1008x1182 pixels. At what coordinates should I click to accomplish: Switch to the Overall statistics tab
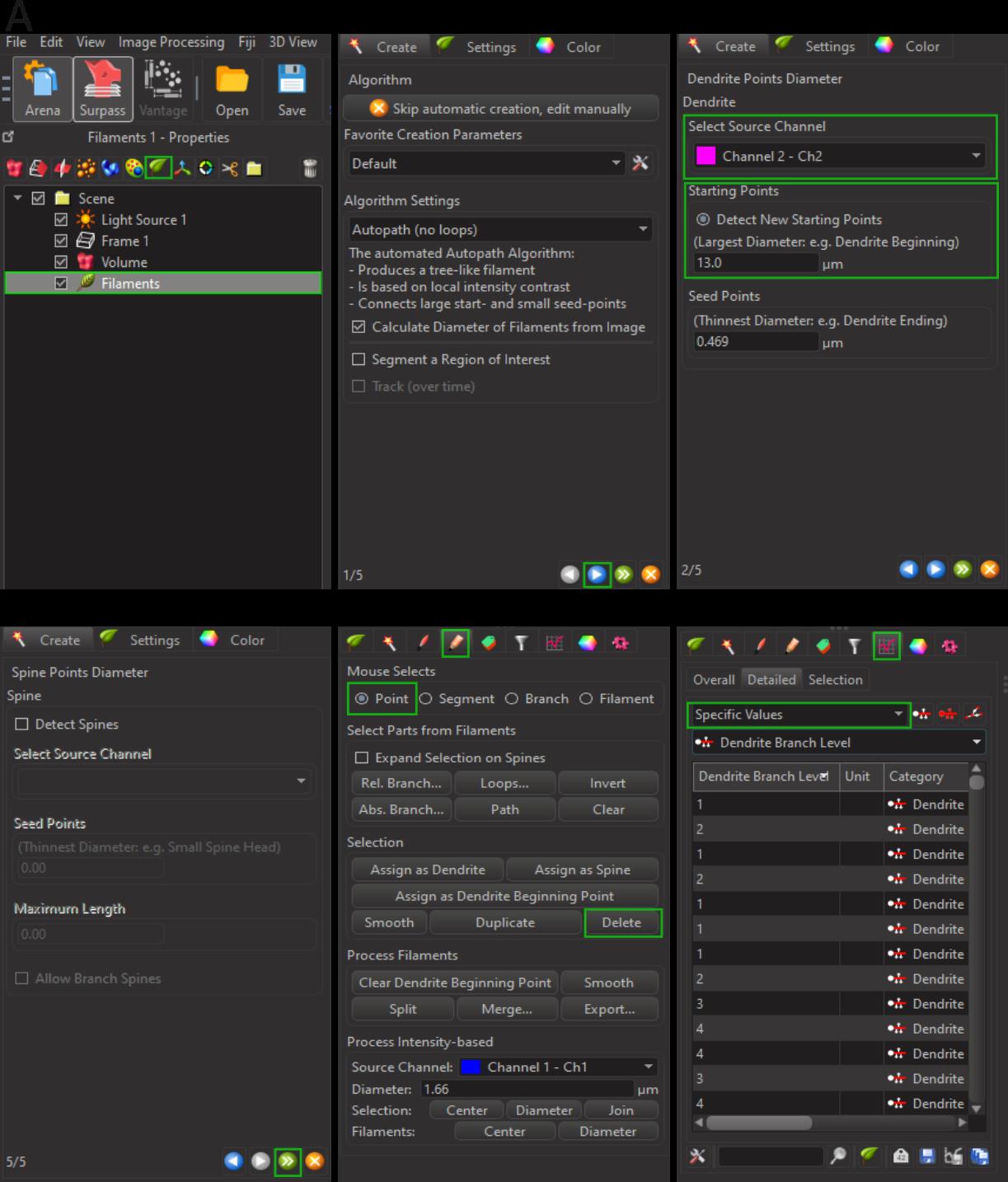714,679
